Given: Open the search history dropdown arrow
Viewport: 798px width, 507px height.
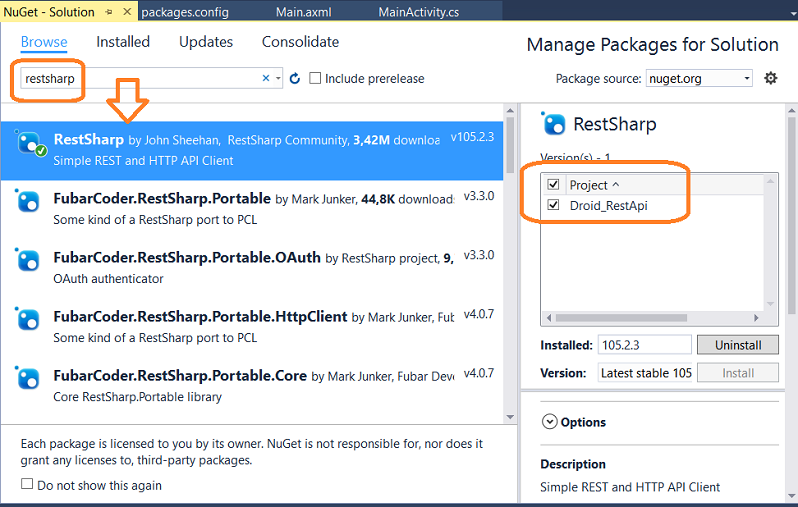Looking at the screenshot, I should [278, 78].
